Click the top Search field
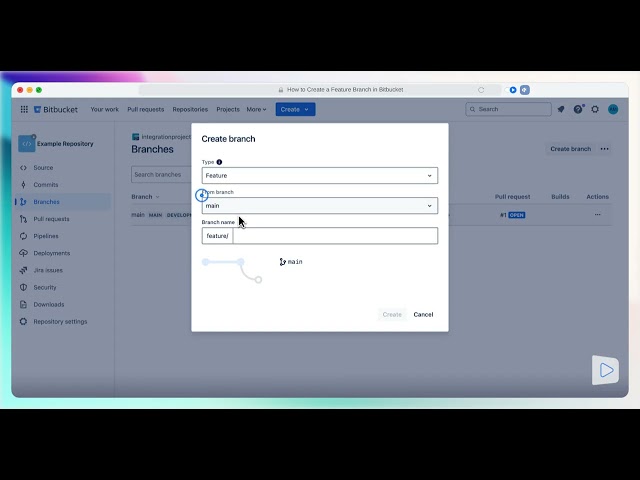 [x=509, y=109]
